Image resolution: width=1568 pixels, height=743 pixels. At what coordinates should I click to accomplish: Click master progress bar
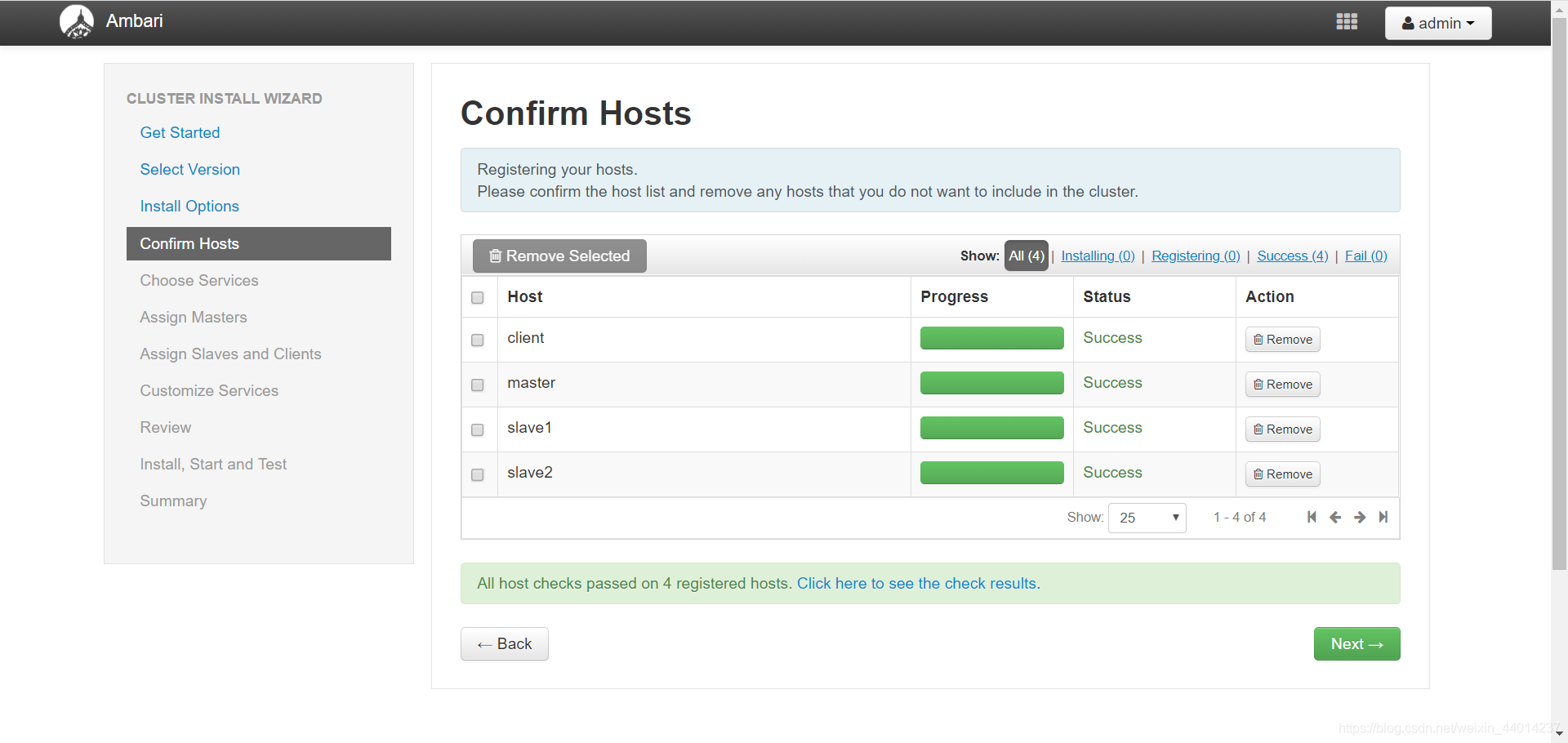point(991,383)
